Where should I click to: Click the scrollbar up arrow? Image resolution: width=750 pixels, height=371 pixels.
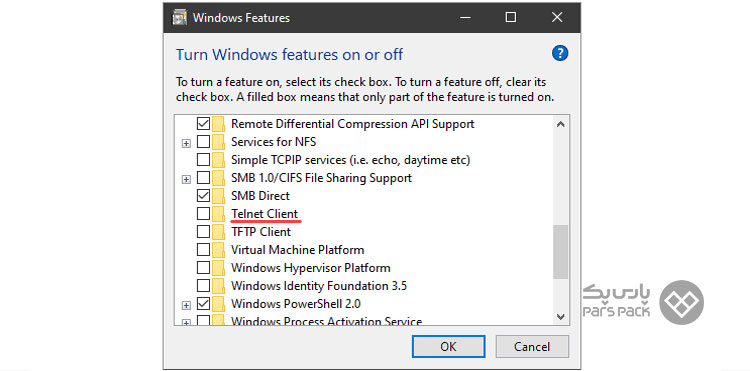[561, 124]
